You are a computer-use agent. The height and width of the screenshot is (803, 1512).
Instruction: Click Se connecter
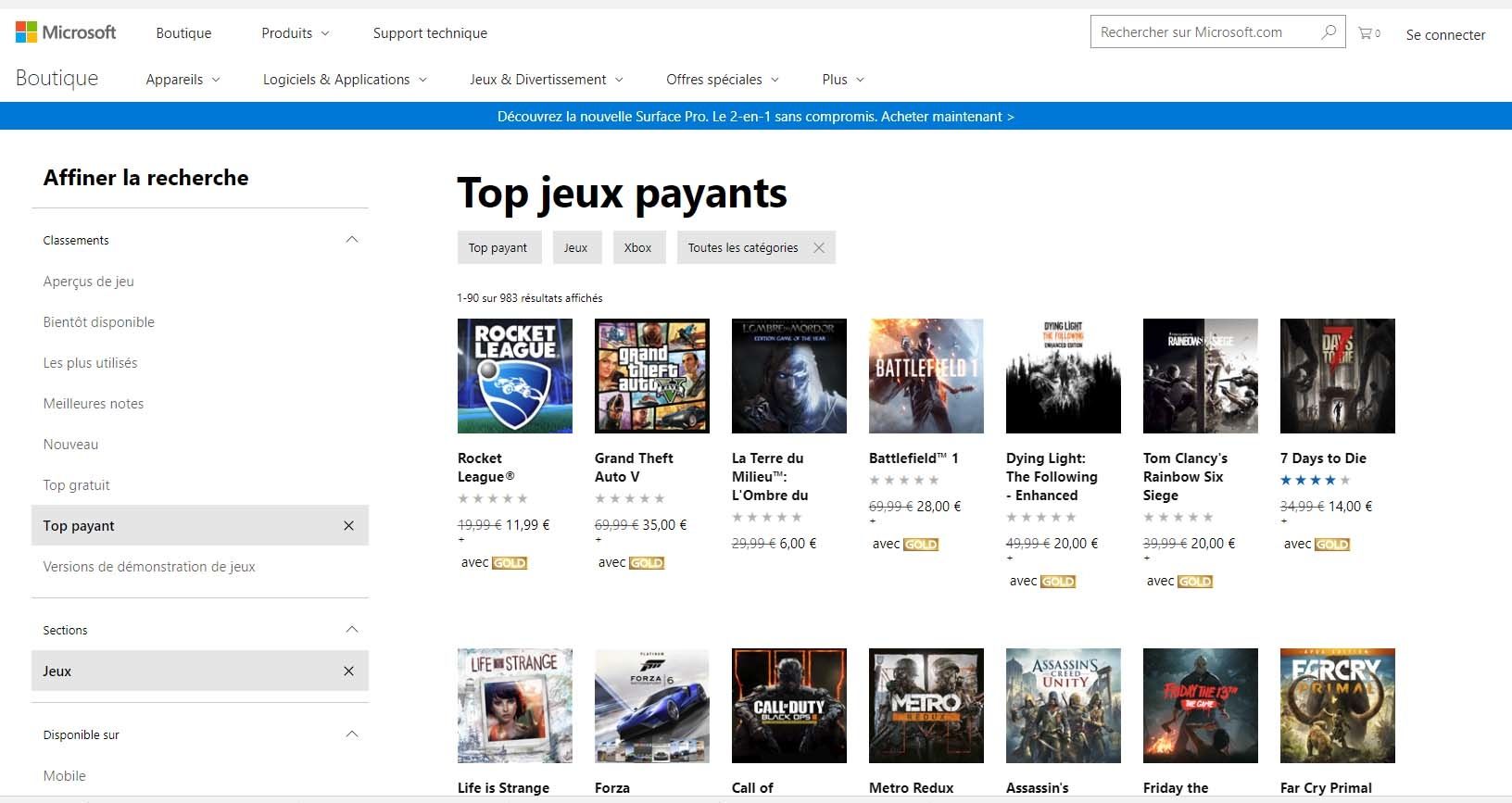(x=1445, y=35)
